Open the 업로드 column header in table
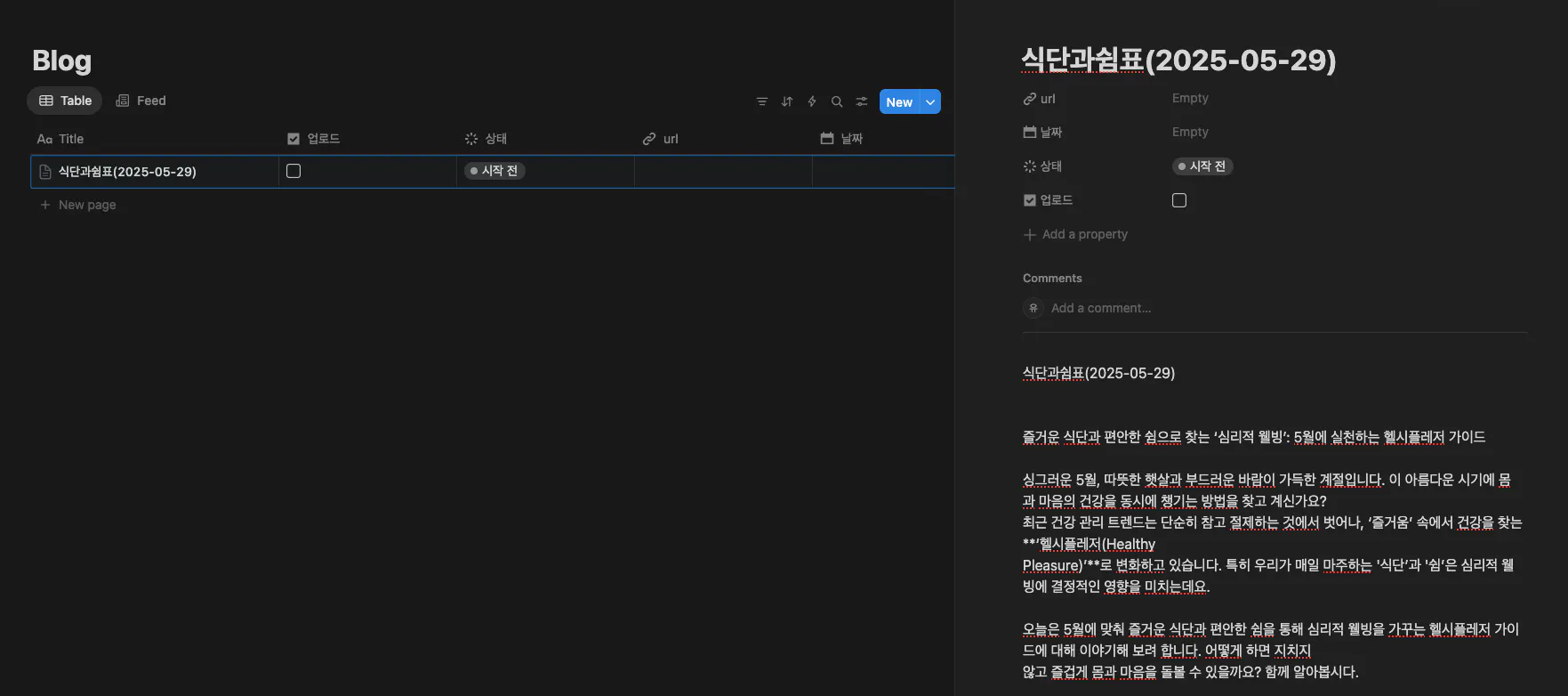Viewport: 1568px width, 696px height. 314,139
